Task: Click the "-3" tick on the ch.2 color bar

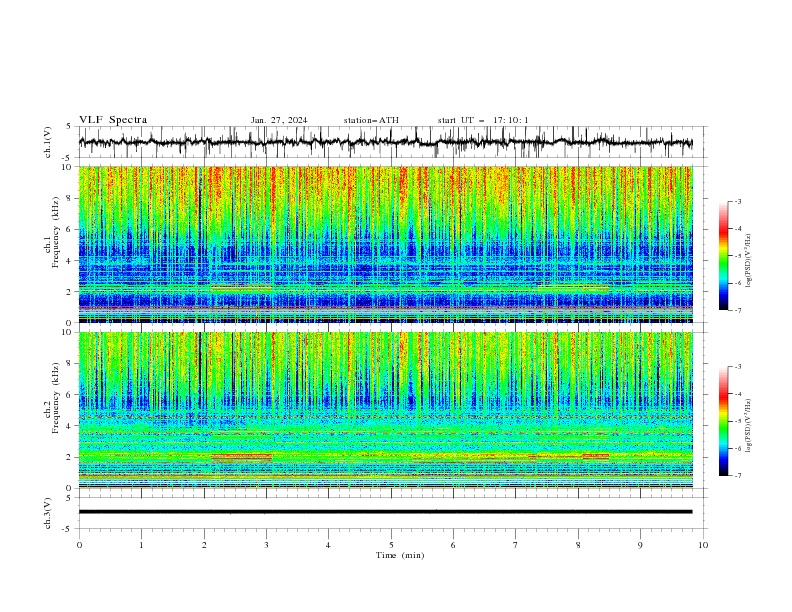Action: click(738, 367)
